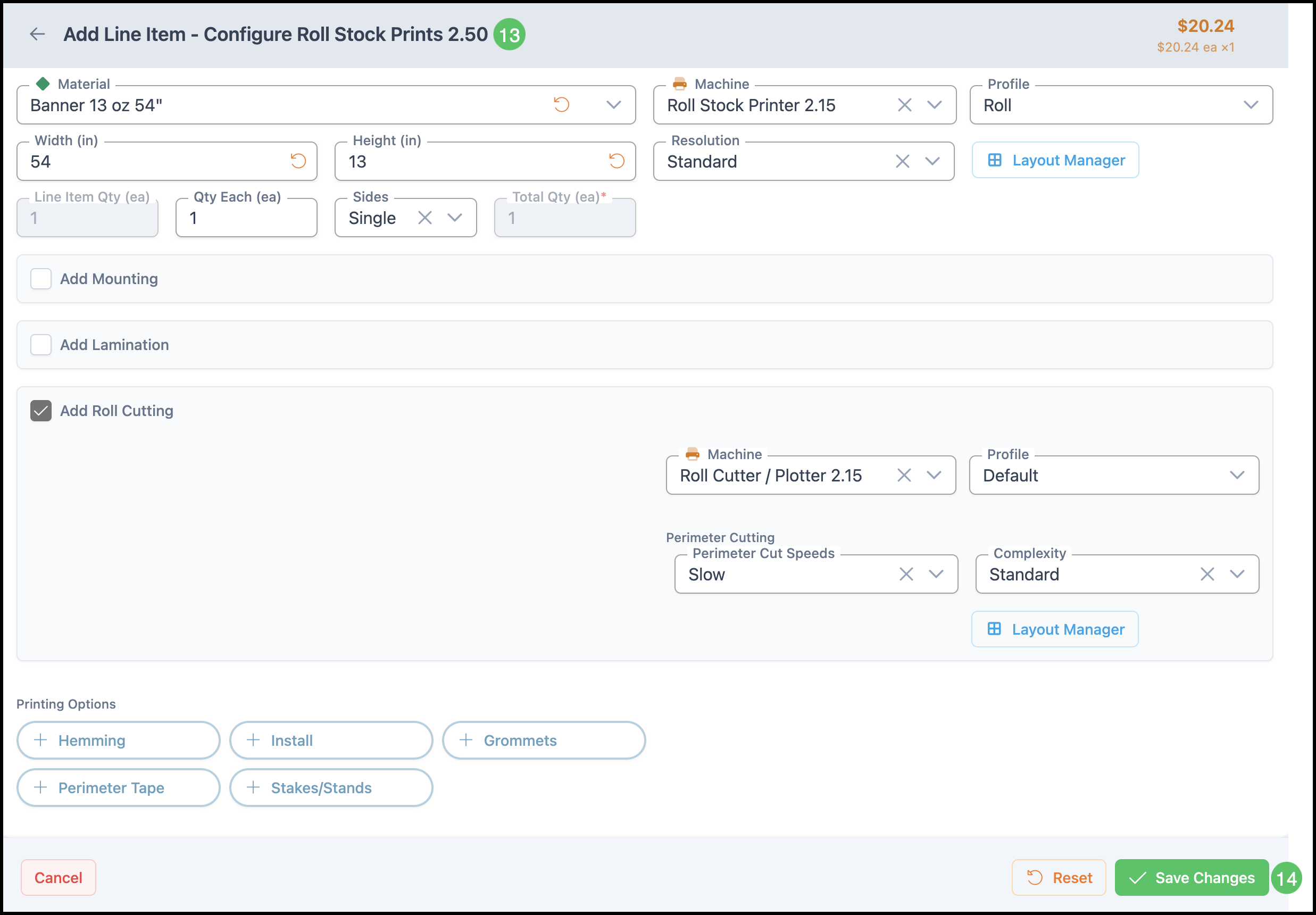The image size is (1316, 915).
Task: Open the top Layout Manager near Resolution
Action: (1055, 161)
